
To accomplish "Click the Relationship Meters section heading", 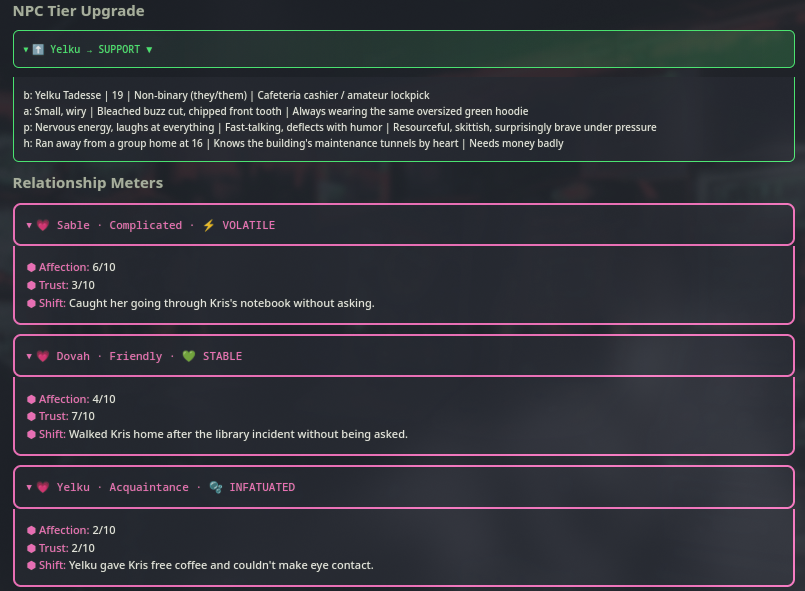I will pyautogui.click(x=89, y=183).
